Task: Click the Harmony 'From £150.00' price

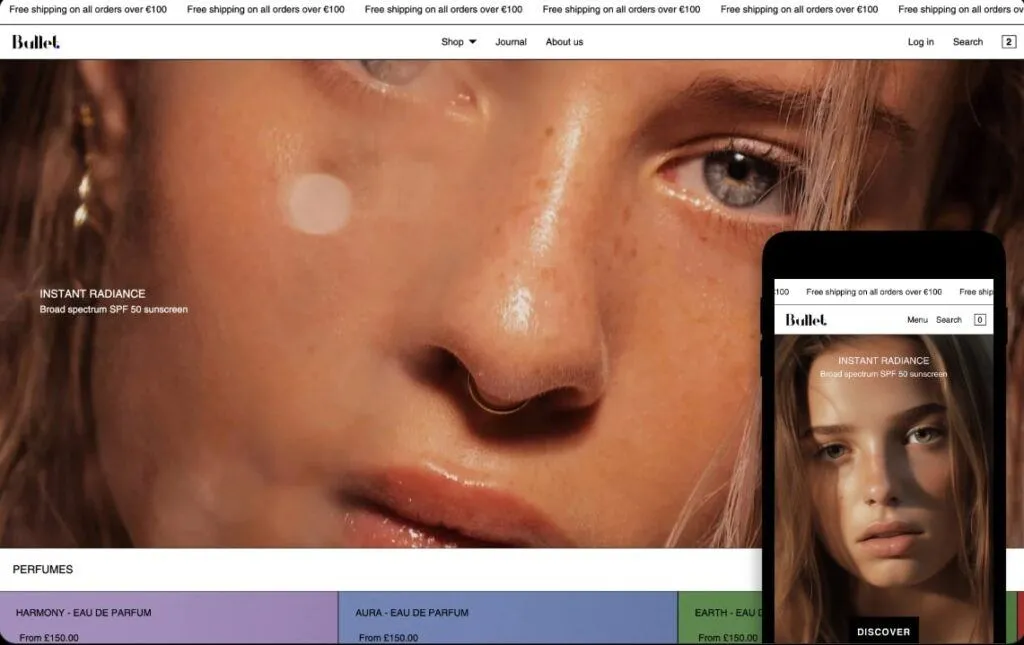Action: point(49,638)
